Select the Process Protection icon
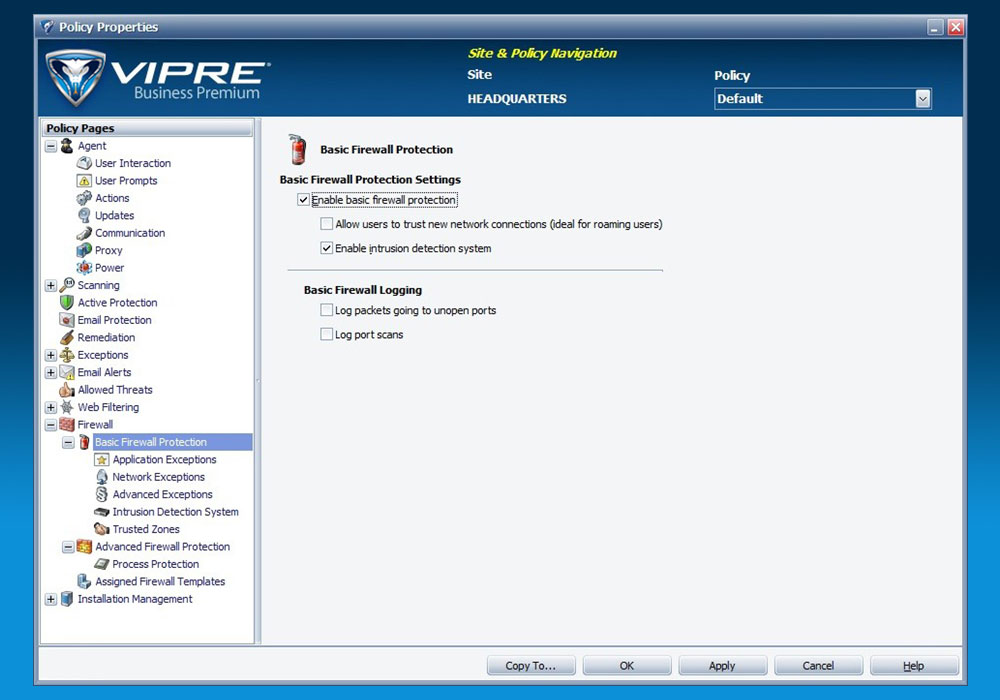Screen dimensions: 1000x700 tap(101, 564)
